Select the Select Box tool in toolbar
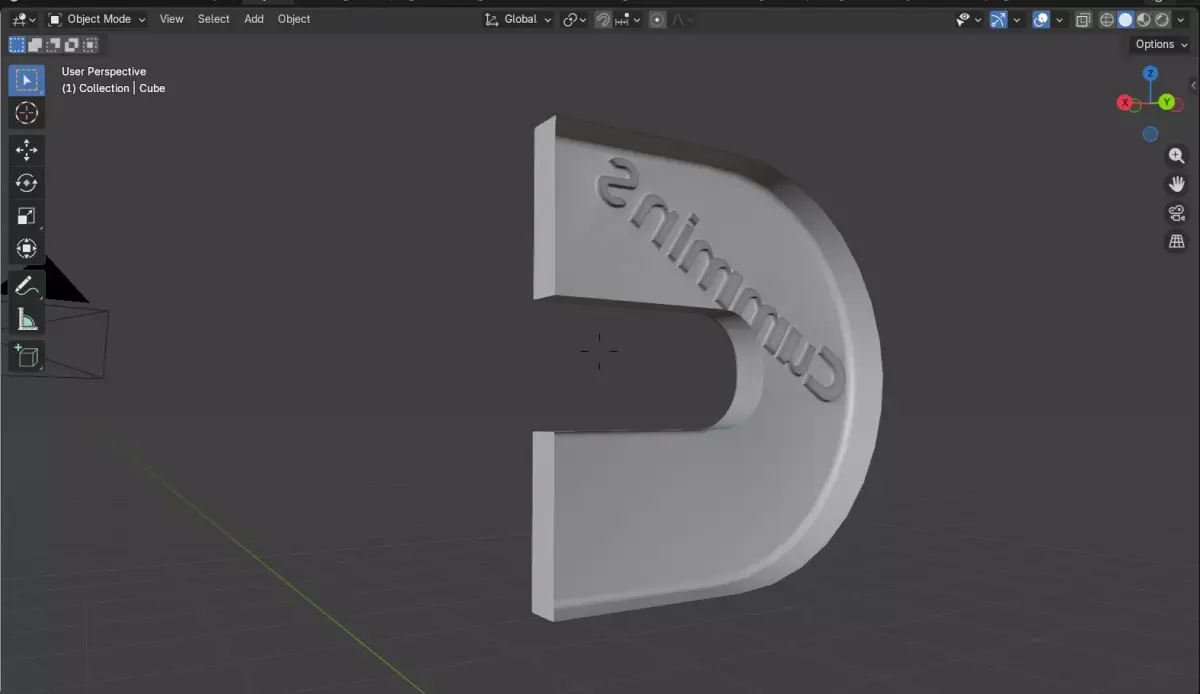 (27, 80)
